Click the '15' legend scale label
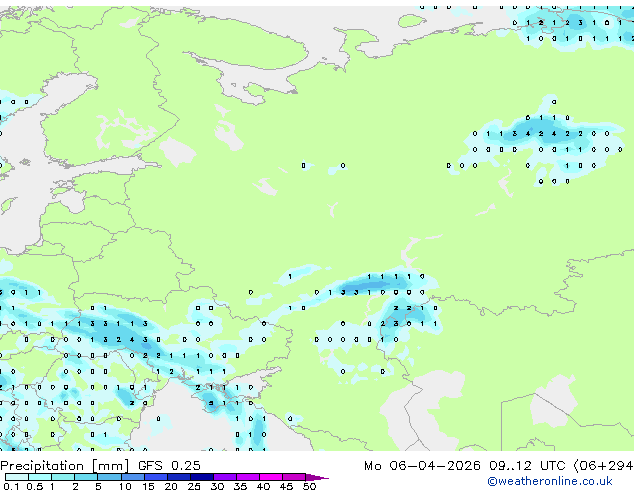634x490 pixels. pos(148,486)
